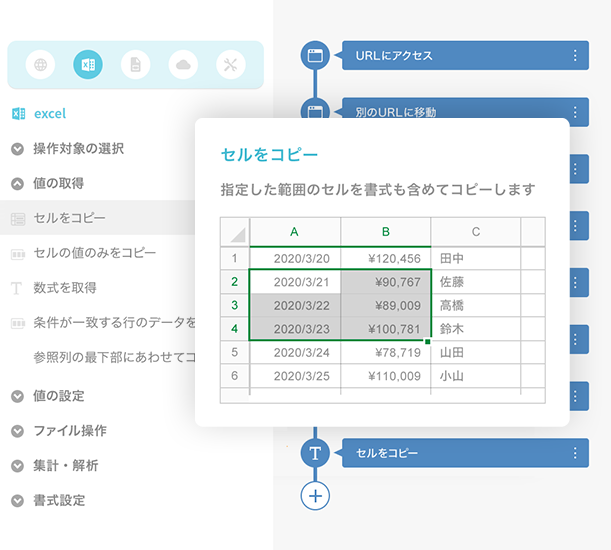Click select-all corner of preview table
The image size is (611, 550).
pyautogui.click(x=235, y=232)
